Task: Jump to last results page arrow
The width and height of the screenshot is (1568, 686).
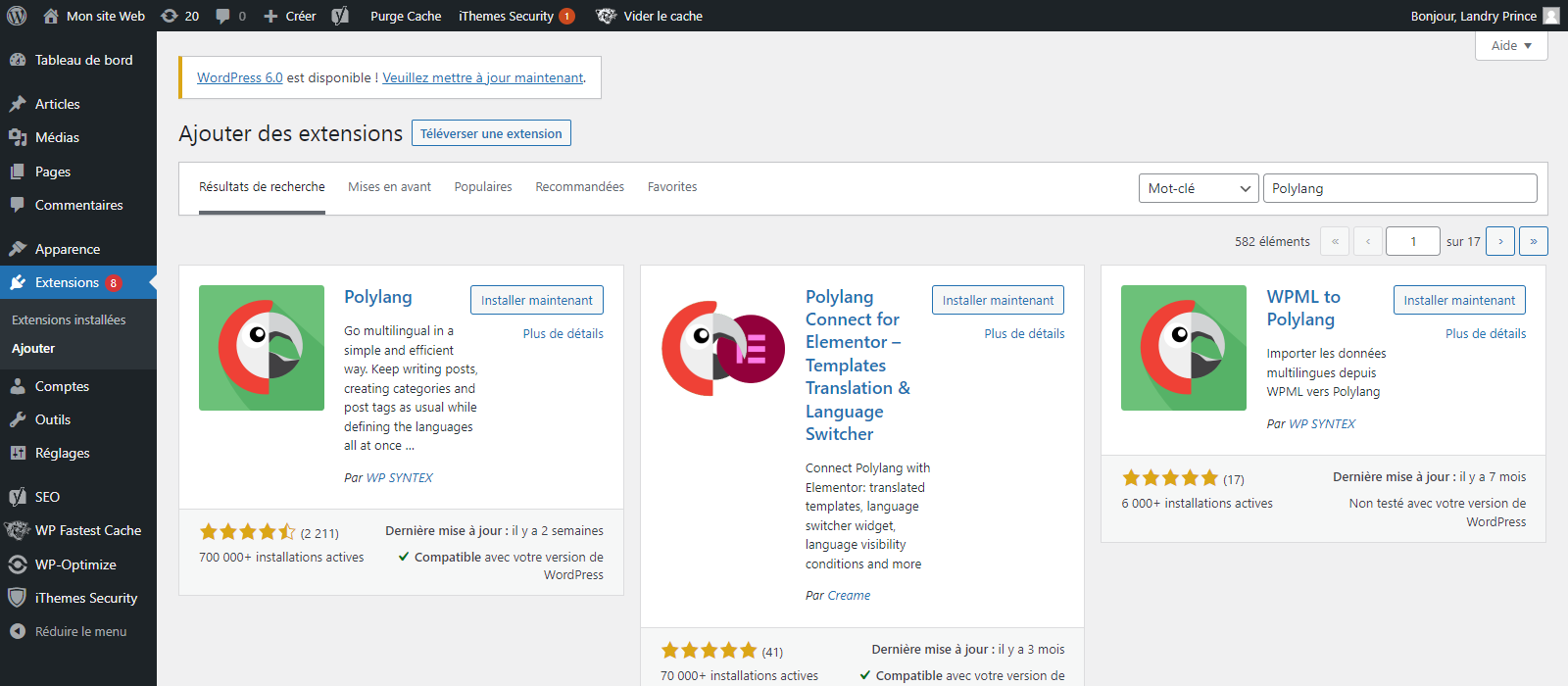Action: point(1534,241)
